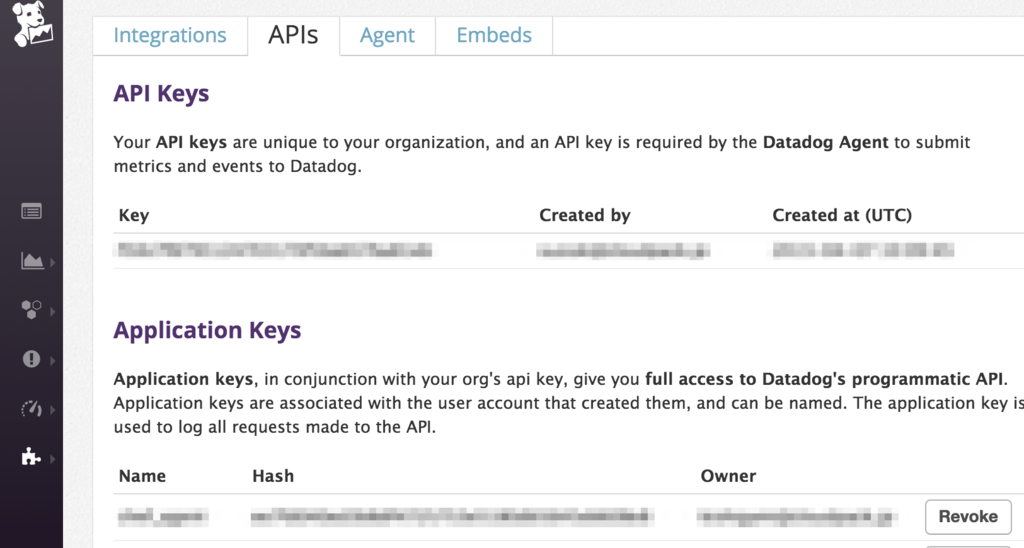Click the blurred application key owner
This screenshot has height=548, width=1024.
(x=796, y=517)
